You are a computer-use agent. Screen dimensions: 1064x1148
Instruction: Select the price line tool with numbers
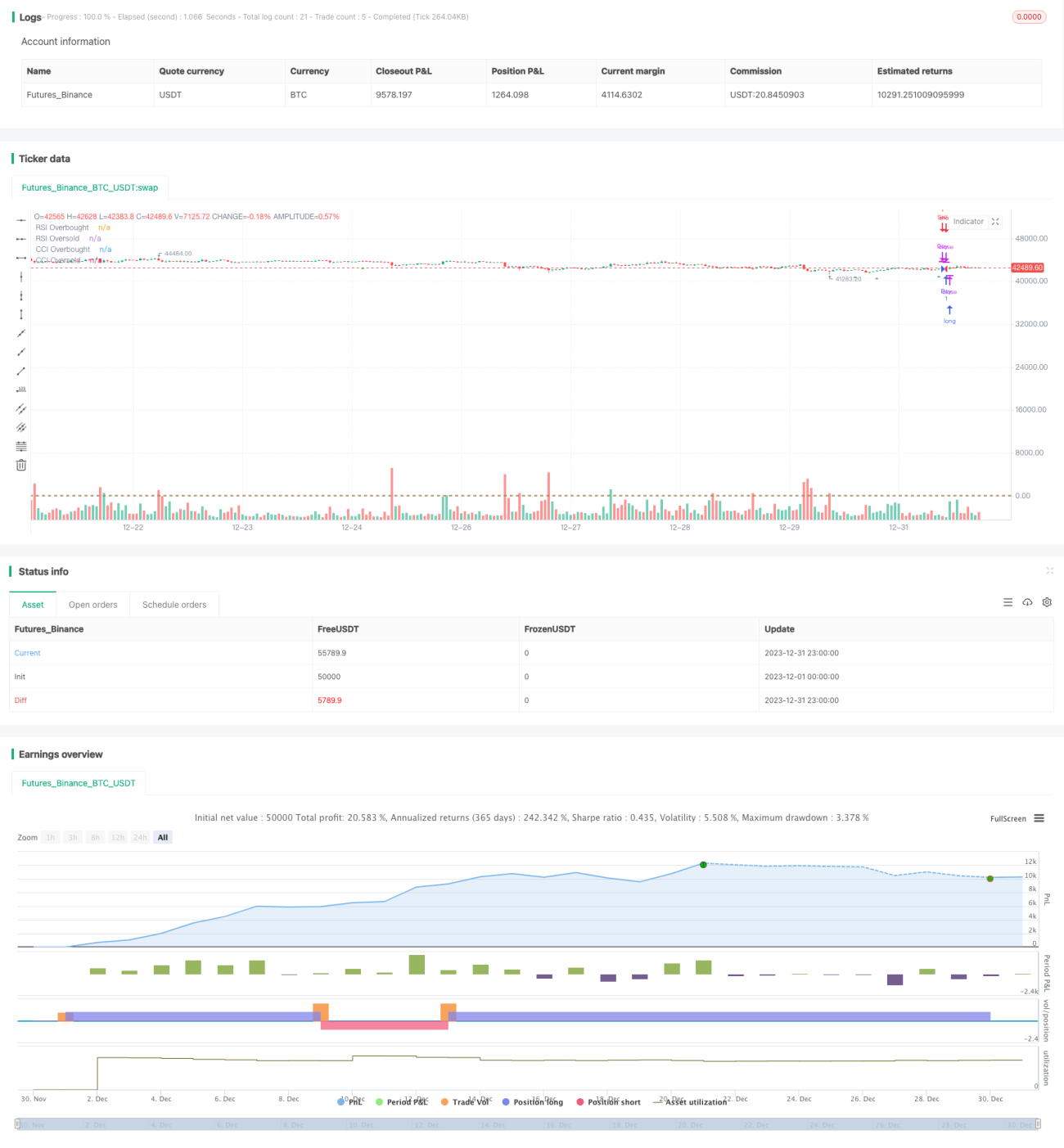point(21,389)
